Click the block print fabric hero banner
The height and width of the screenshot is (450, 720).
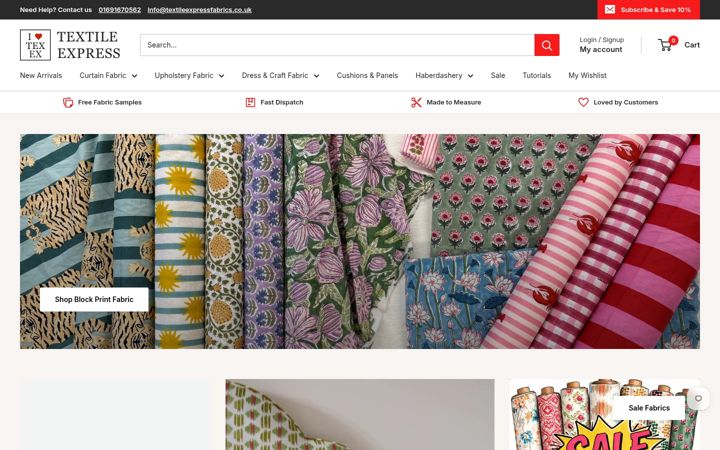pos(360,241)
